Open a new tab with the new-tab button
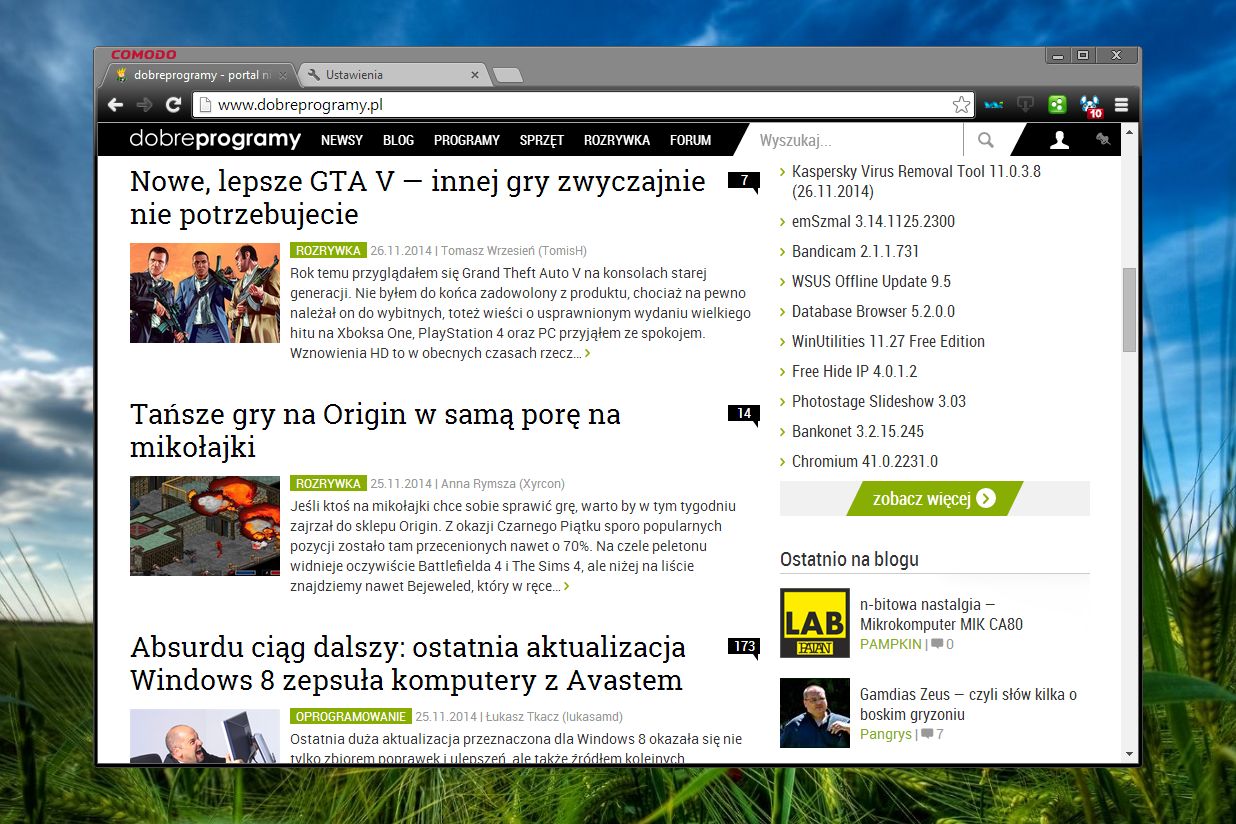 click(x=507, y=76)
